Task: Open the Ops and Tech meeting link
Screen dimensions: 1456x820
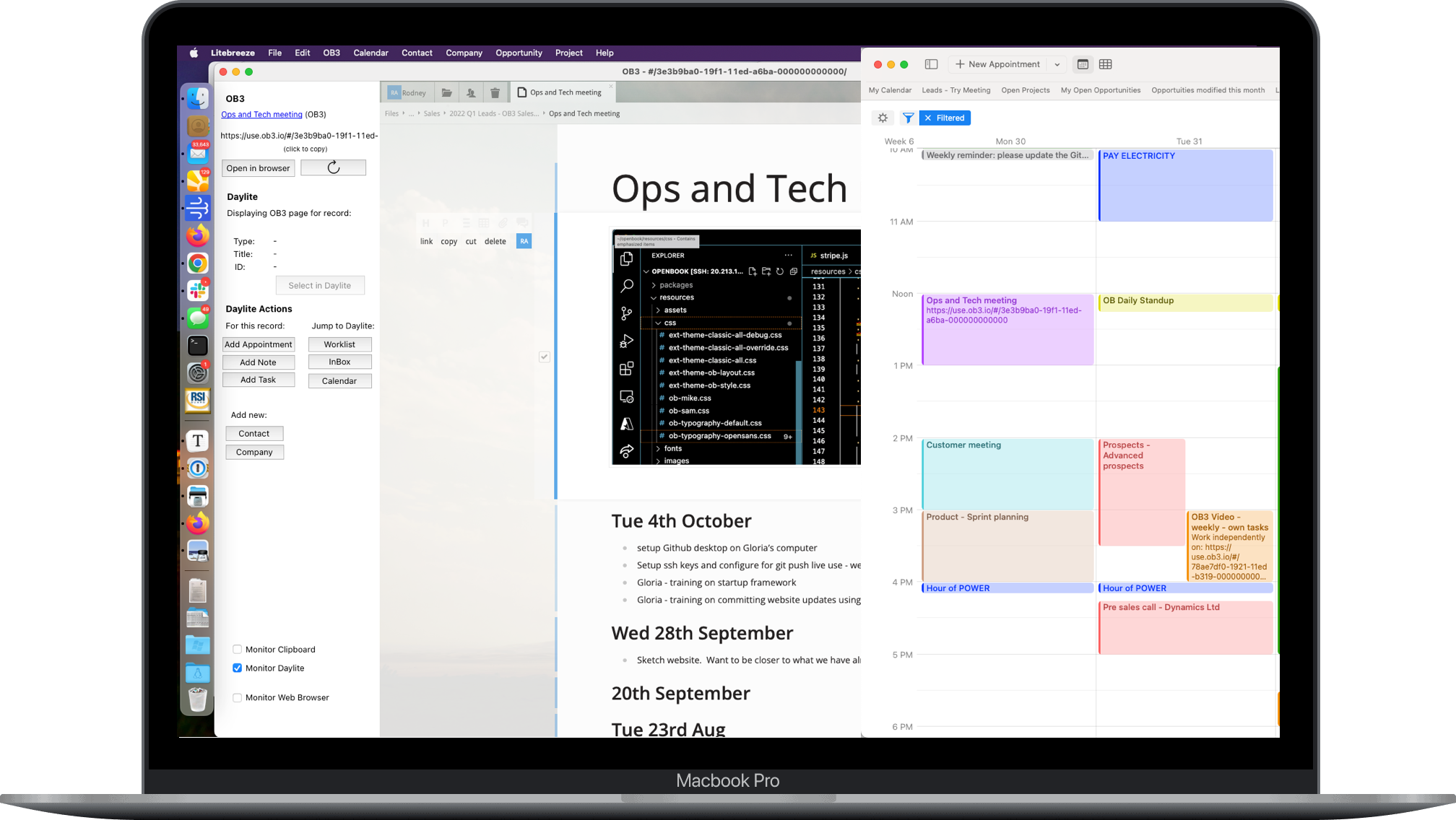Action: pyautogui.click(x=261, y=114)
